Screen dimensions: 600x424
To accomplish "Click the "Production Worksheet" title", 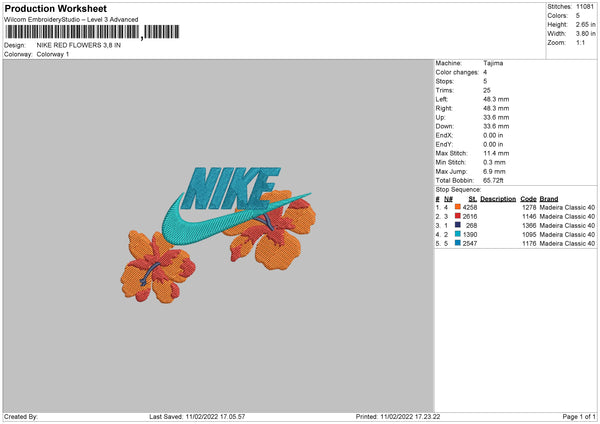I will point(55,9).
